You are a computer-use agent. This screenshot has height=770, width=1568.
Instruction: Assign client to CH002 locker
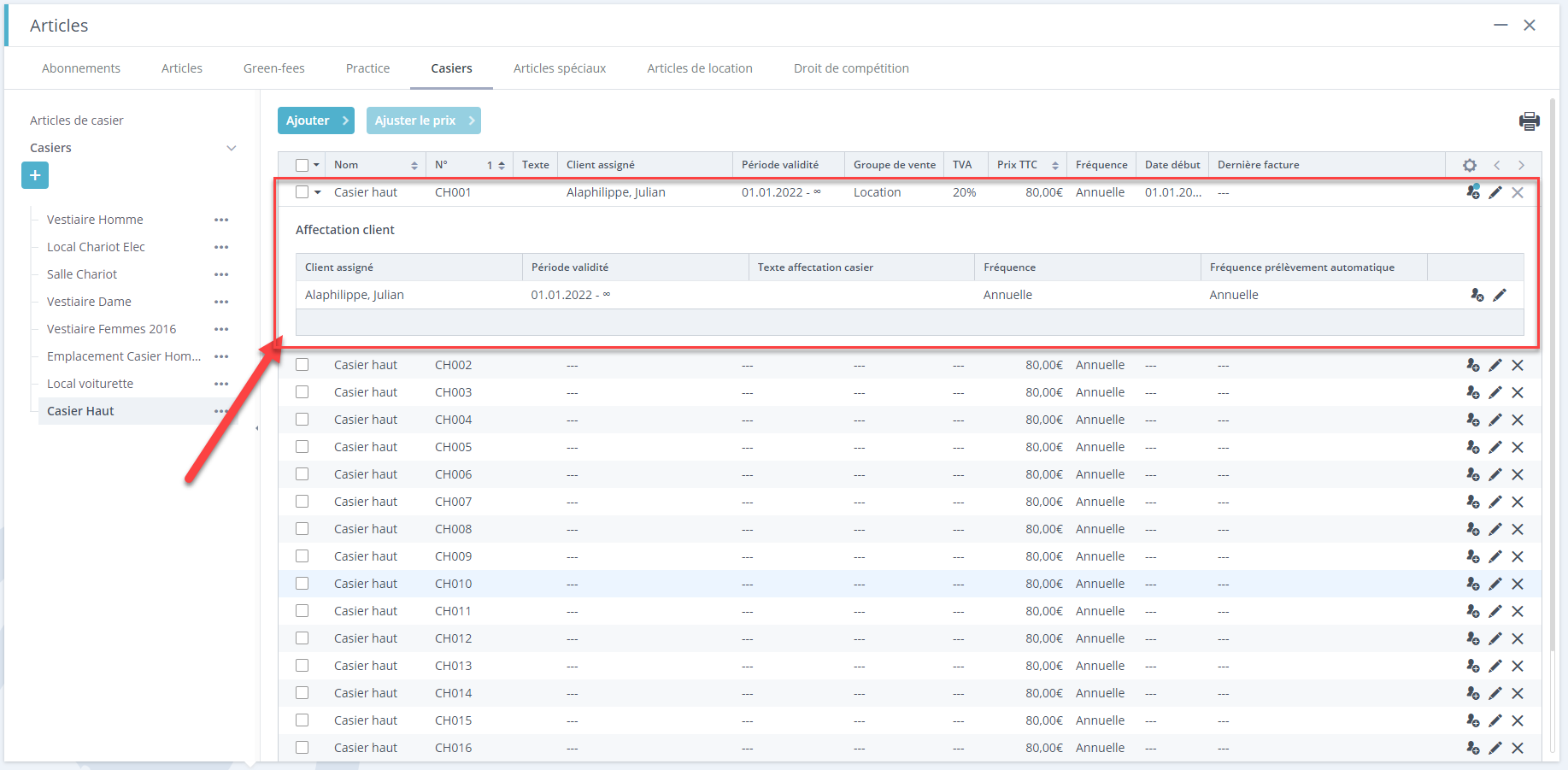click(x=1473, y=365)
